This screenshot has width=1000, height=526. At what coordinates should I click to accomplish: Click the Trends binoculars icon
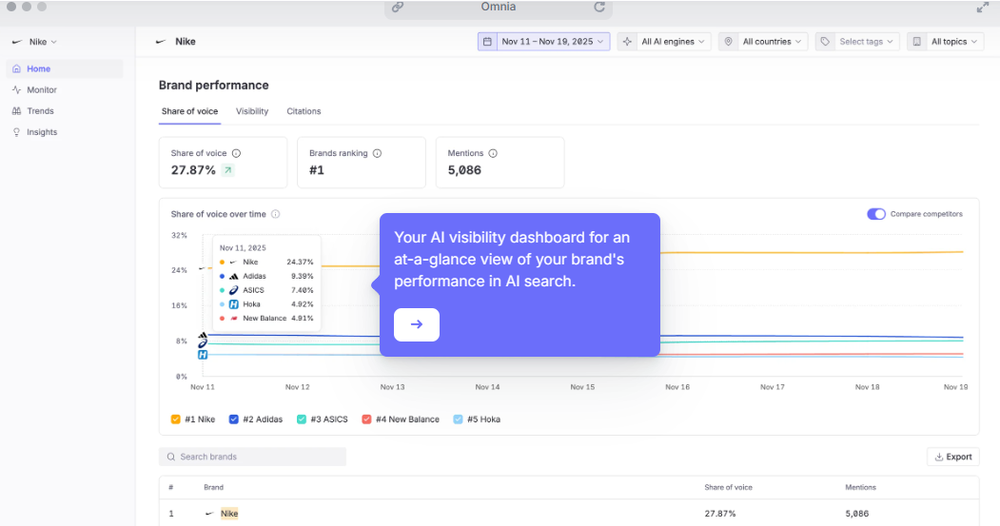coord(17,111)
